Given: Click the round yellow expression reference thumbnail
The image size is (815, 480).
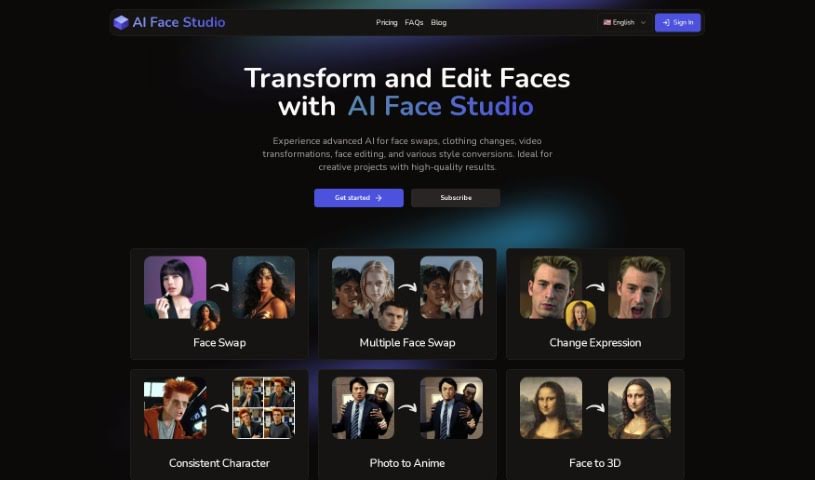Looking at the screenshot, I should (580, 316).
